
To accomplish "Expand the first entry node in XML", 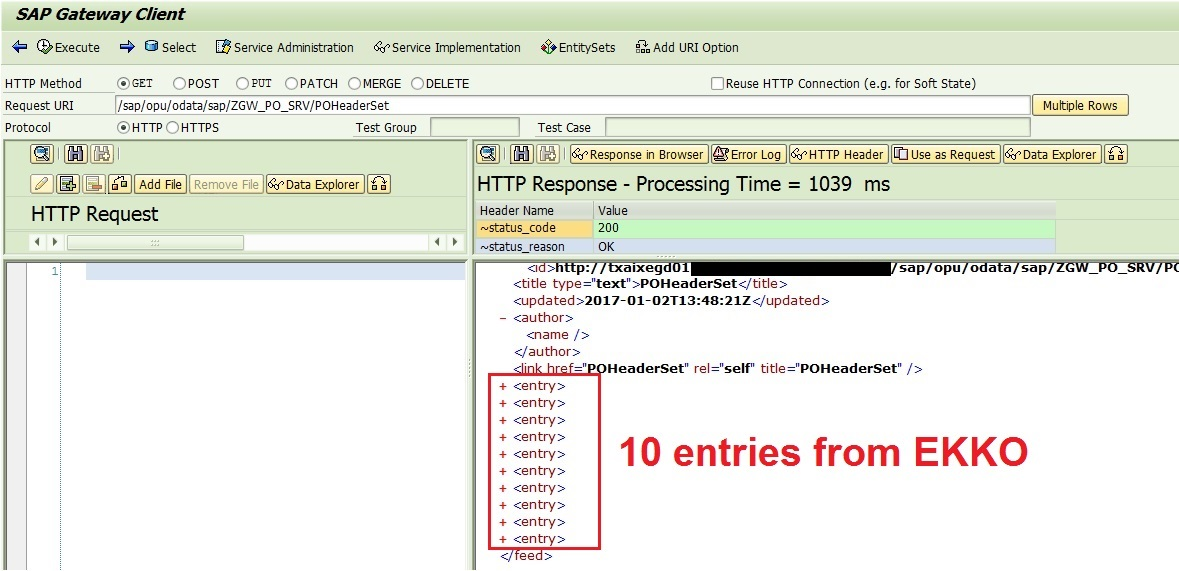I will (503, 386).
